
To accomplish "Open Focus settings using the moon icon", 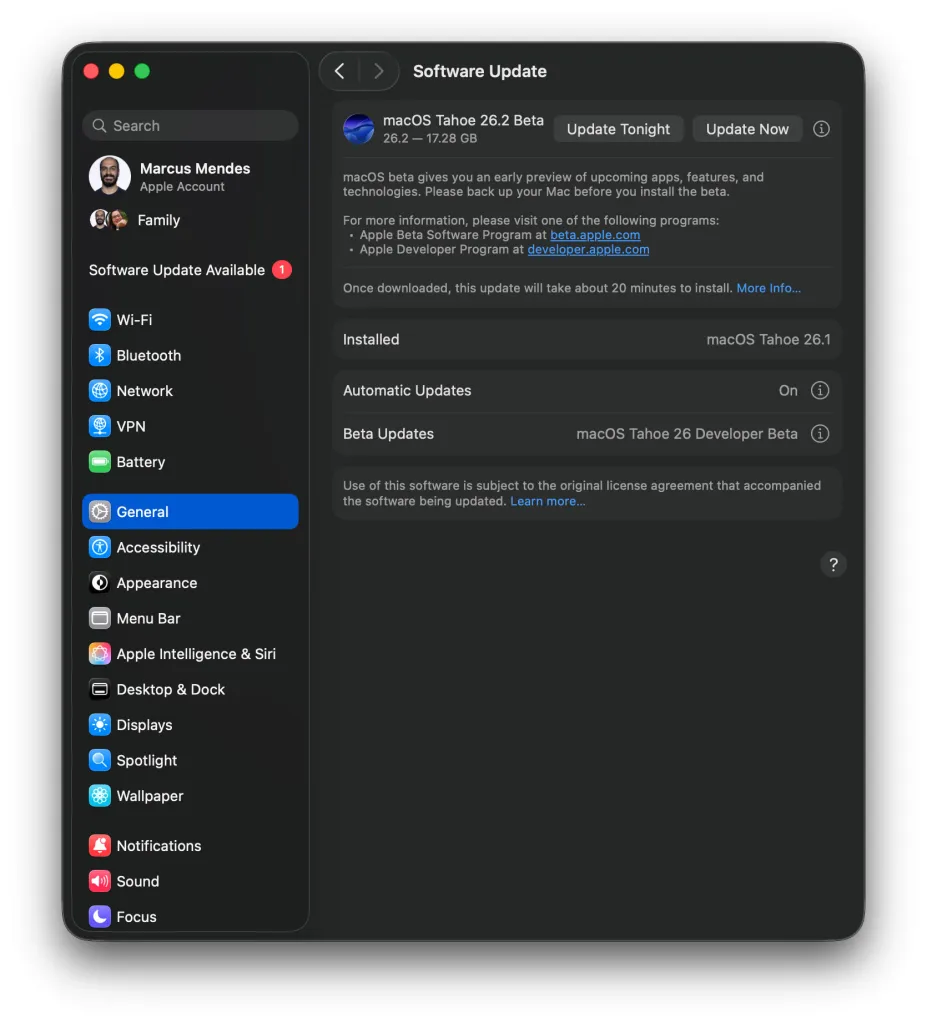I will click(99, 917).
